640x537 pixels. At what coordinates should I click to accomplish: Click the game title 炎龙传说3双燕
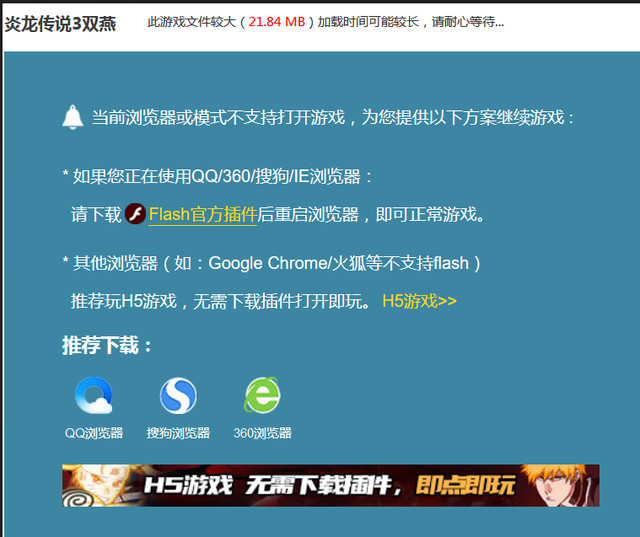[x=60, y=24]
